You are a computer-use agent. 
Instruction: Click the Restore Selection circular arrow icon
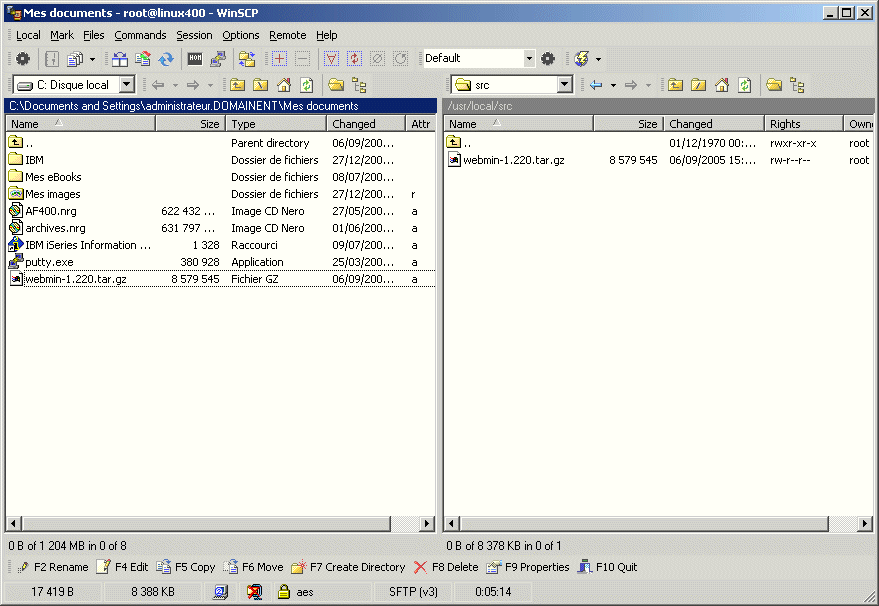[x=400, y=58]
